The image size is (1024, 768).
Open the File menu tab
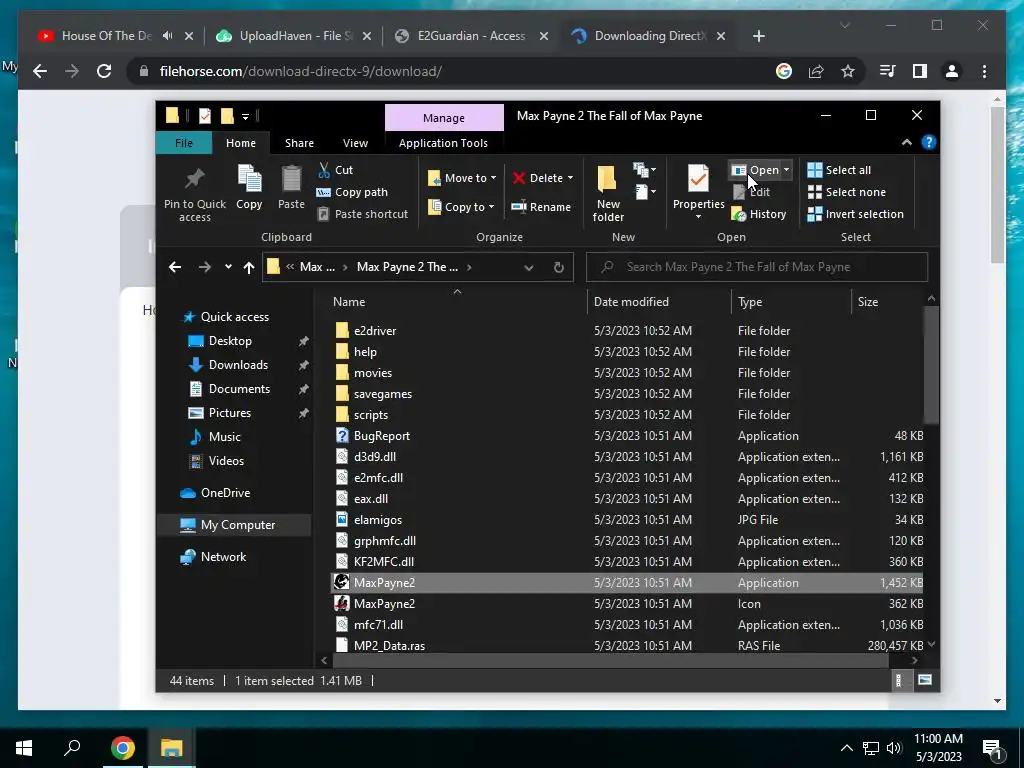tap(184, 143)
